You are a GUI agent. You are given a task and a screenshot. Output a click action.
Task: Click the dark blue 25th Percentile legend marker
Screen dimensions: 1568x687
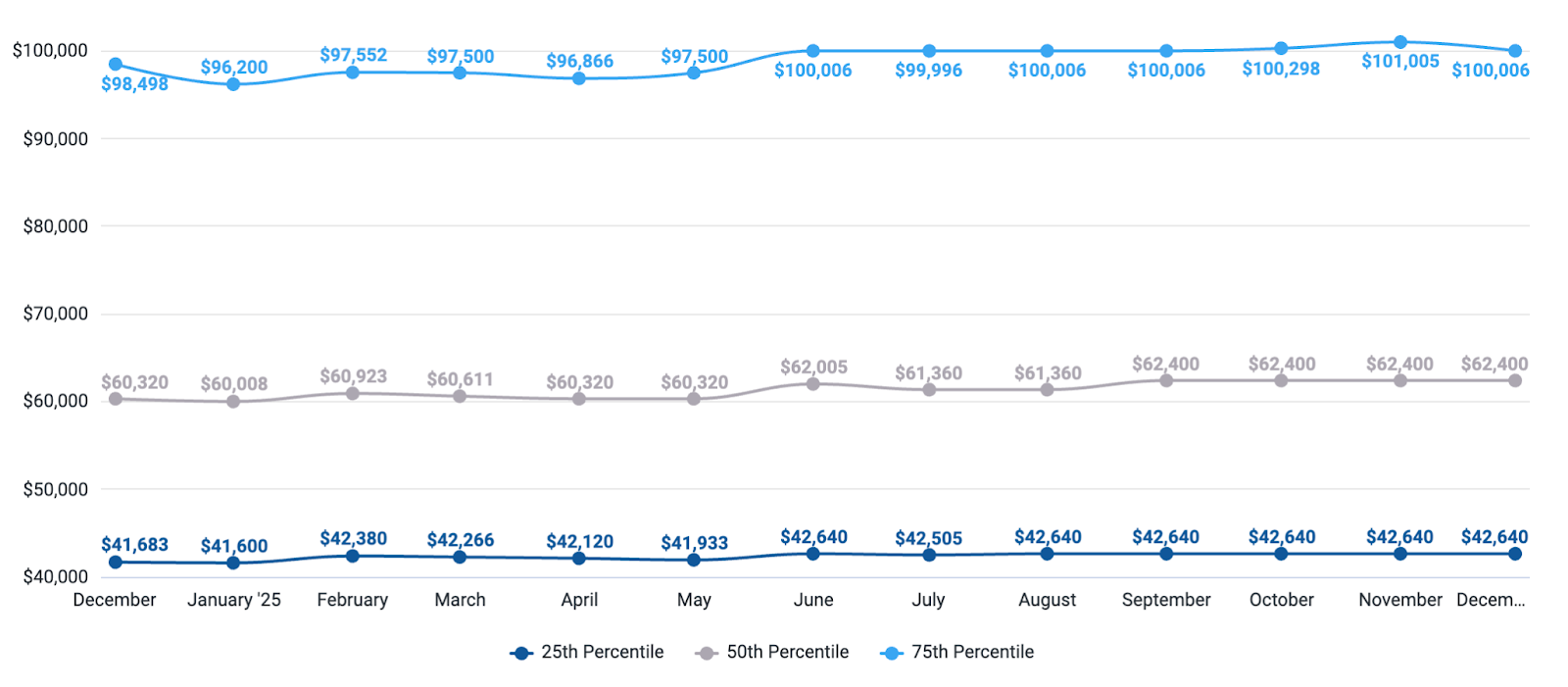[520, 654]
